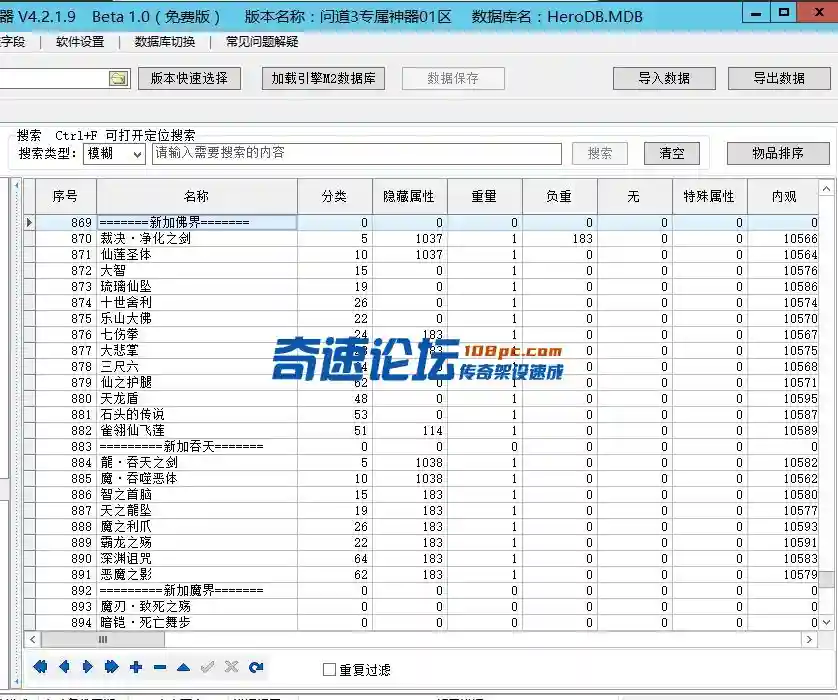
Task: Click the 名称 column header
Action: pyautogui.click(x=197, y=197)
